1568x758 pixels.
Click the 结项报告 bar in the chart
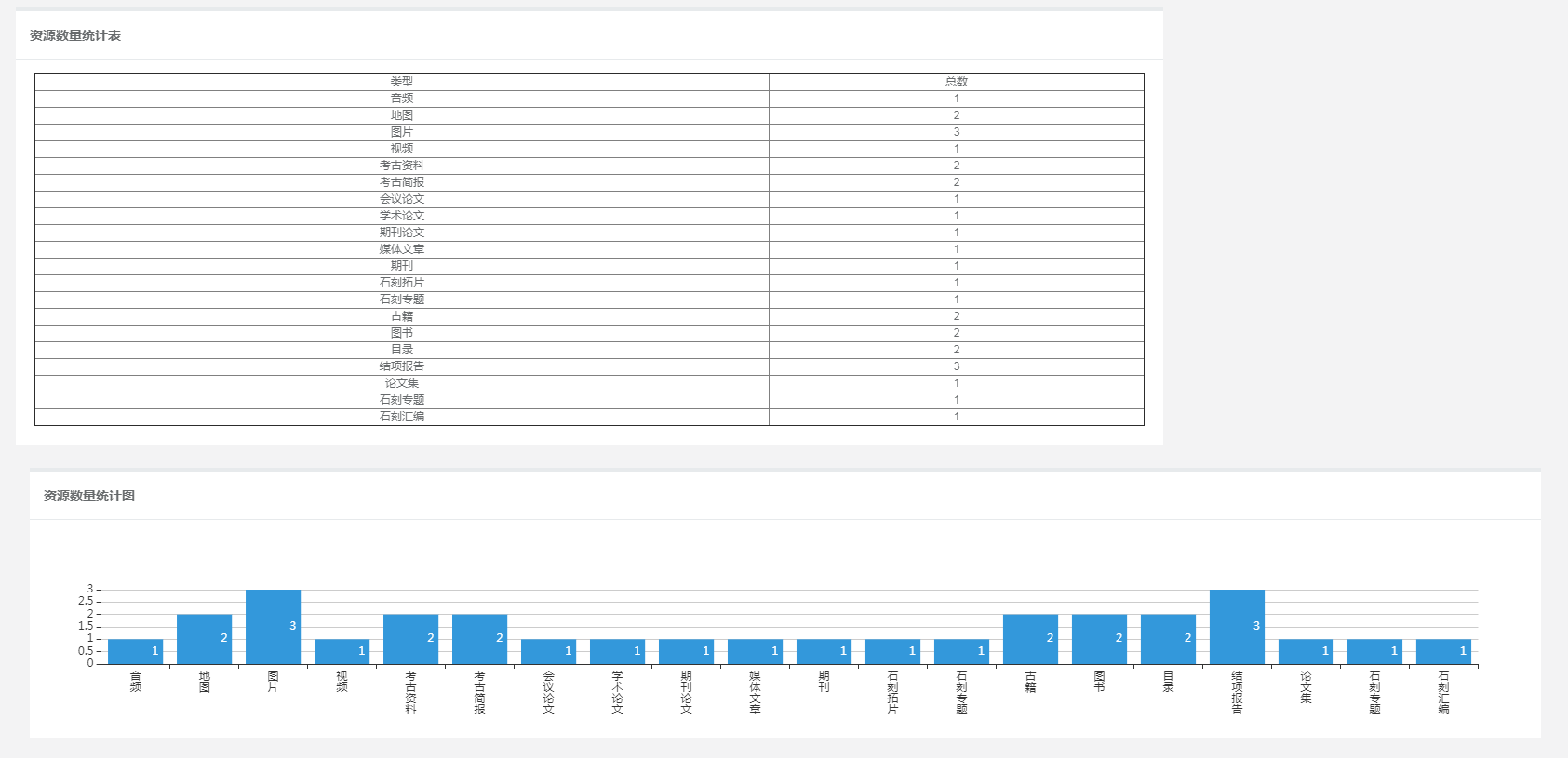click(x=1237, y=627)
